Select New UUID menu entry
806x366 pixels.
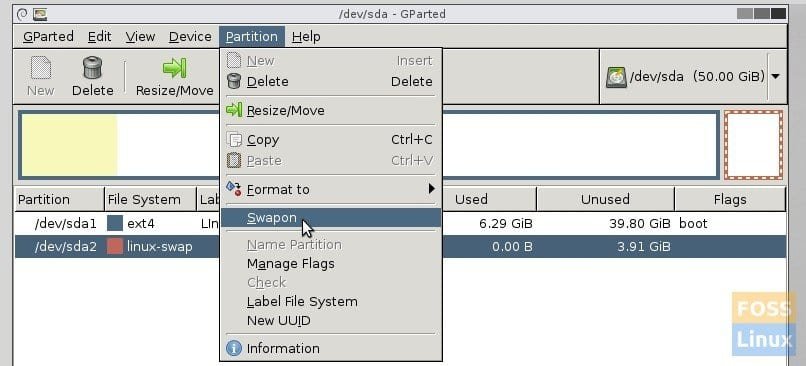279,321
